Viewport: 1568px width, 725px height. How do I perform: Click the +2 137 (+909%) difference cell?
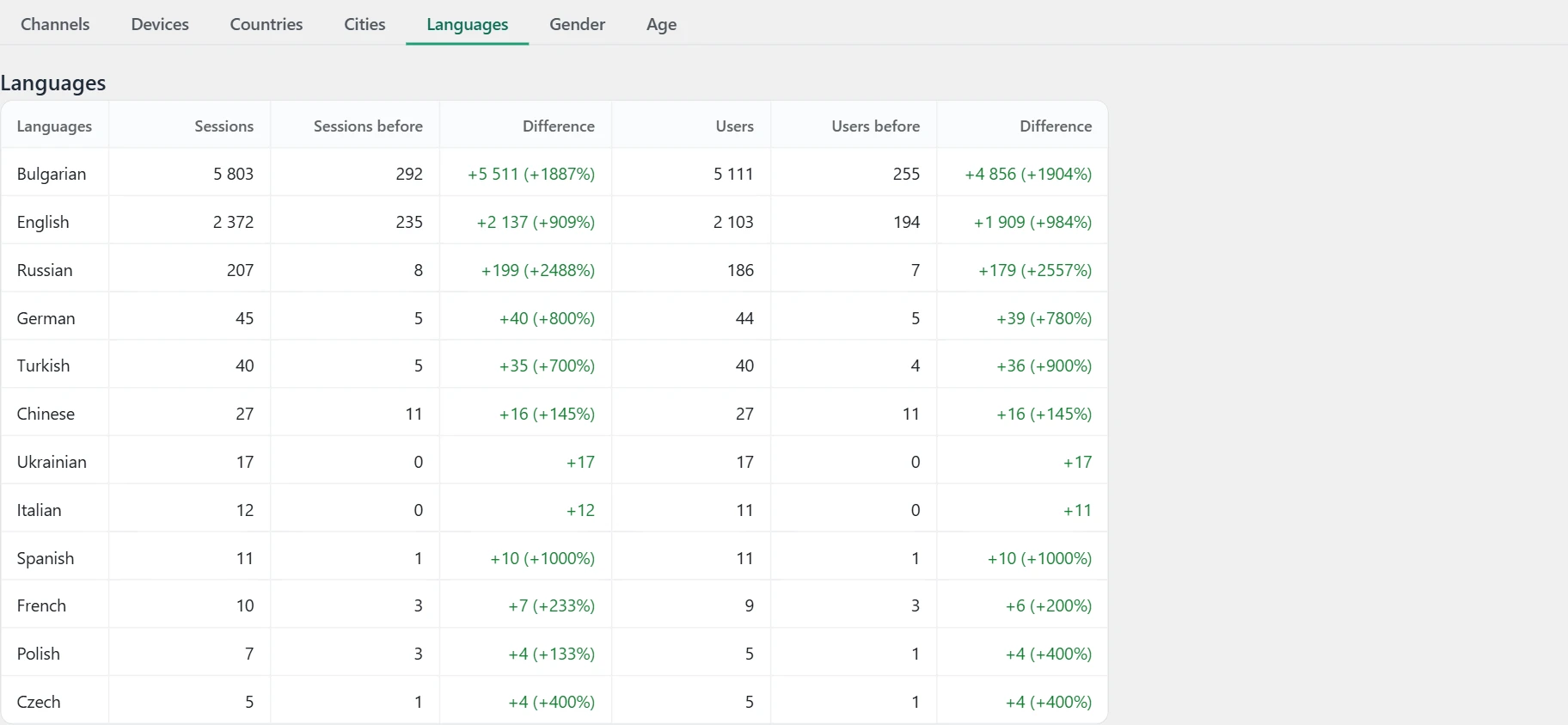(x=536, y=222)
